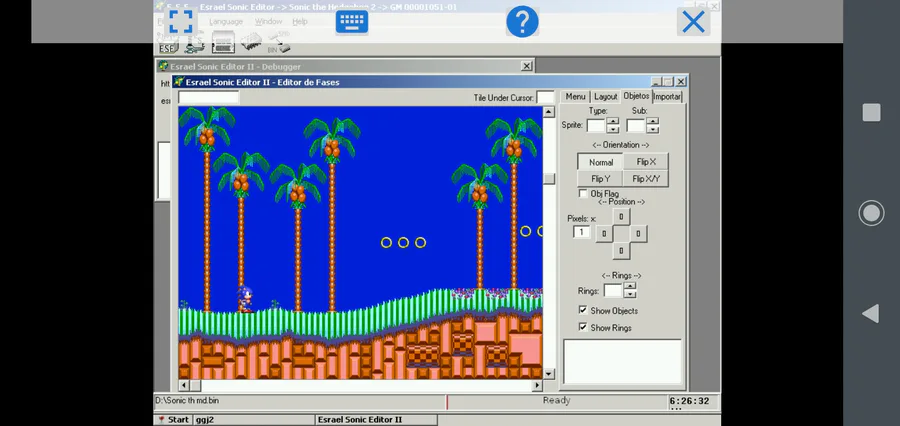Uncheck the Show Objects checkbox
Viewport: 900px width, 426px height.
pos(583,311)
